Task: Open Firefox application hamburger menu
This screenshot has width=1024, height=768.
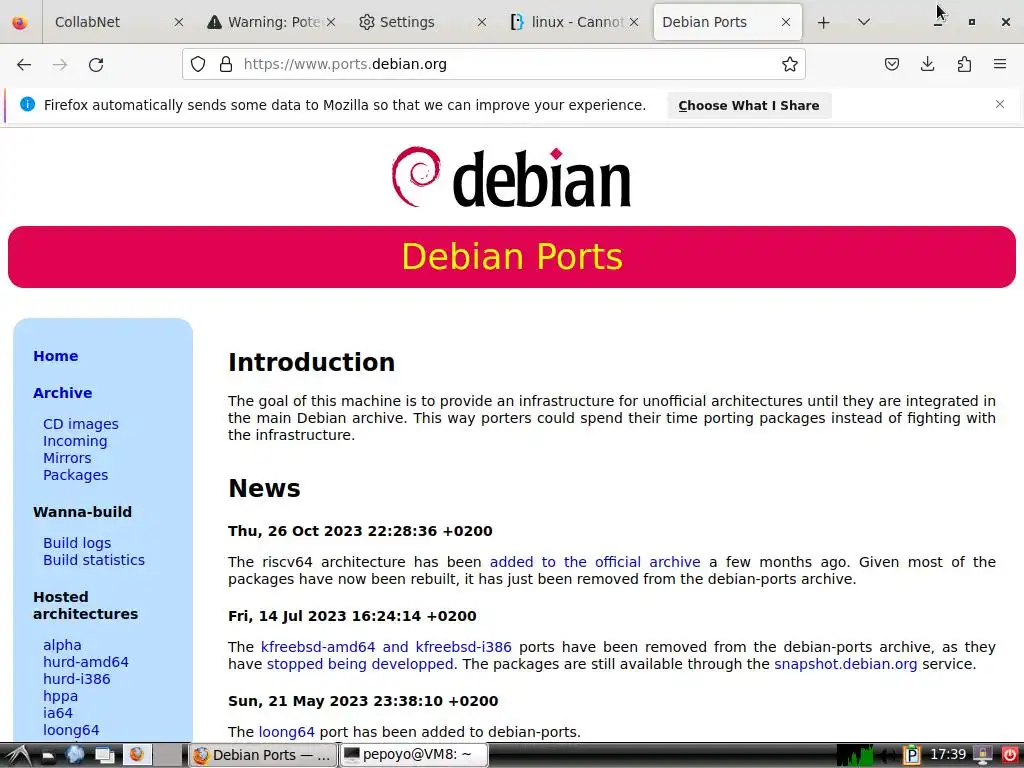Action: pos(1000,64)
